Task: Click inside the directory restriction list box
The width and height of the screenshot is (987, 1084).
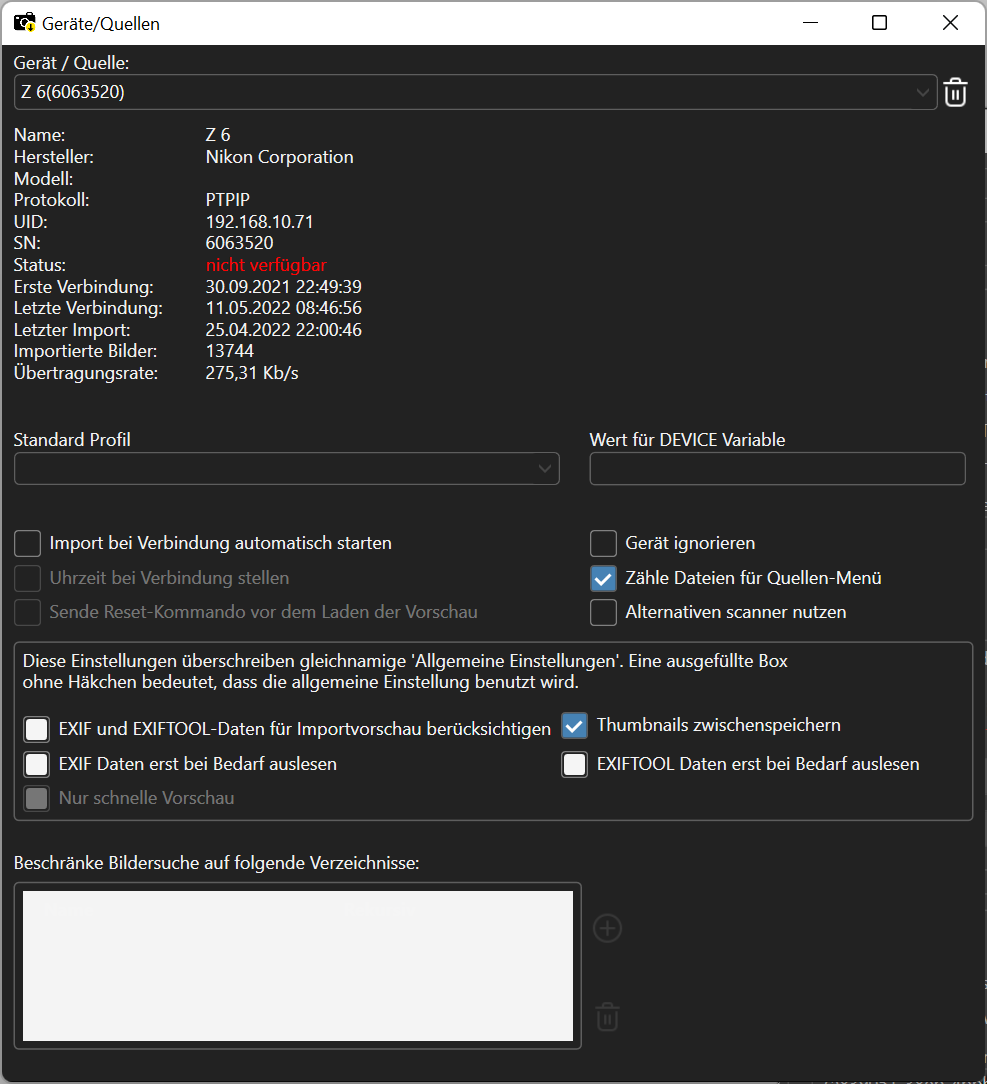Action: pos(298,966)
